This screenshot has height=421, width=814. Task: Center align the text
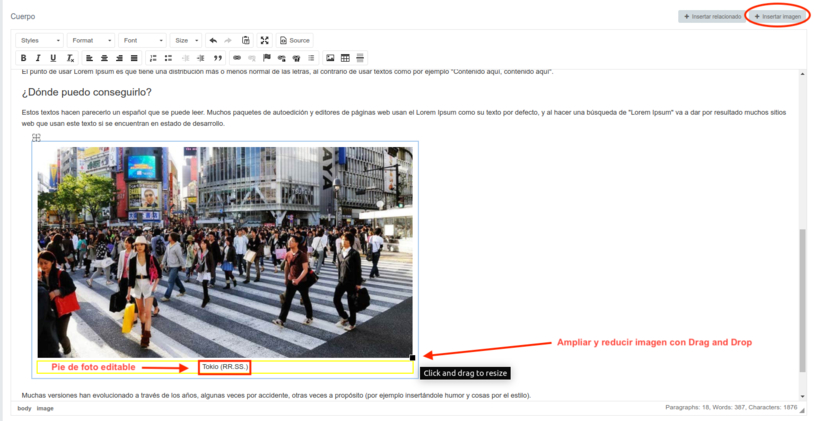point(104,58)
